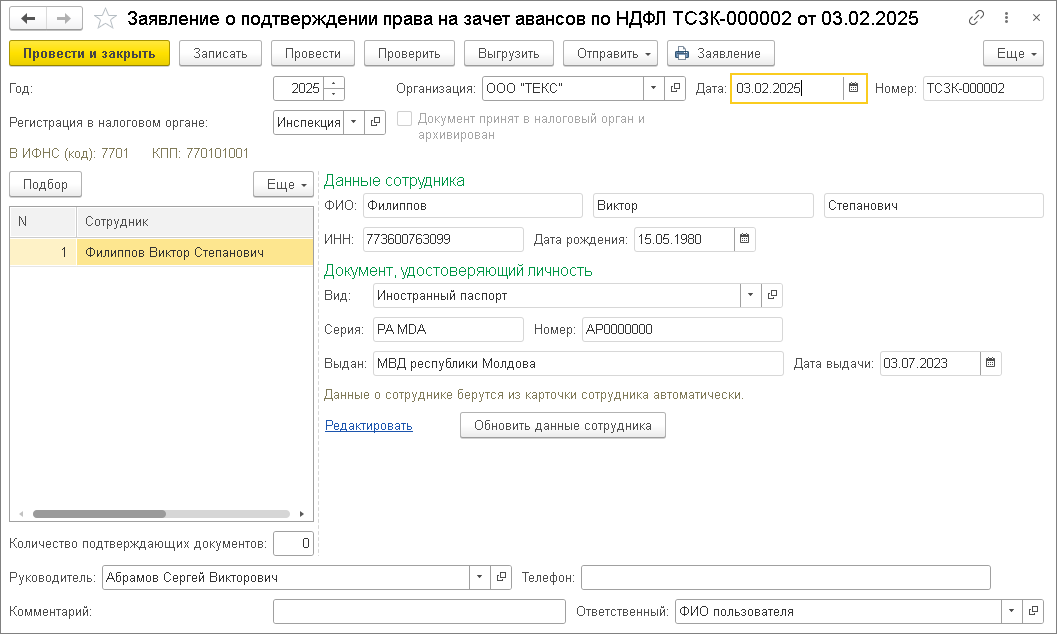1057x634 pixels.
Task: Click the Дата рождения field 15.05.1980
Action: (684, 239)
